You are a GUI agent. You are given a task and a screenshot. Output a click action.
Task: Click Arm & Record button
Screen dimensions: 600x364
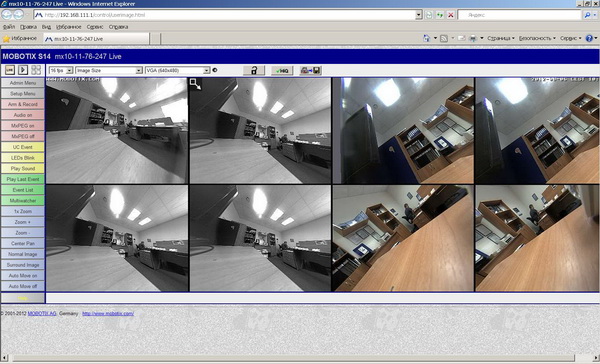tap(23, 104)
